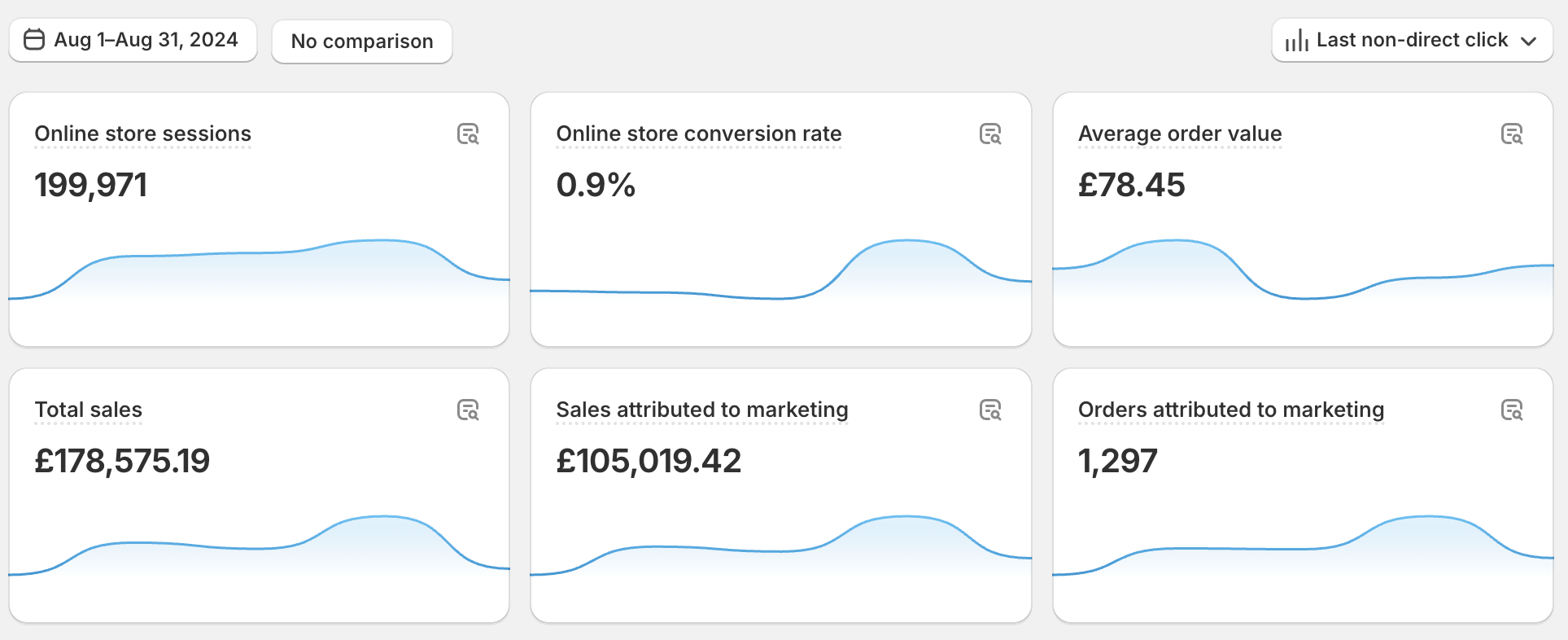Viewport: 1568px width, 640px height.
Task: Open report icon on Online store sessions card
Action: (x=468, y=134)
